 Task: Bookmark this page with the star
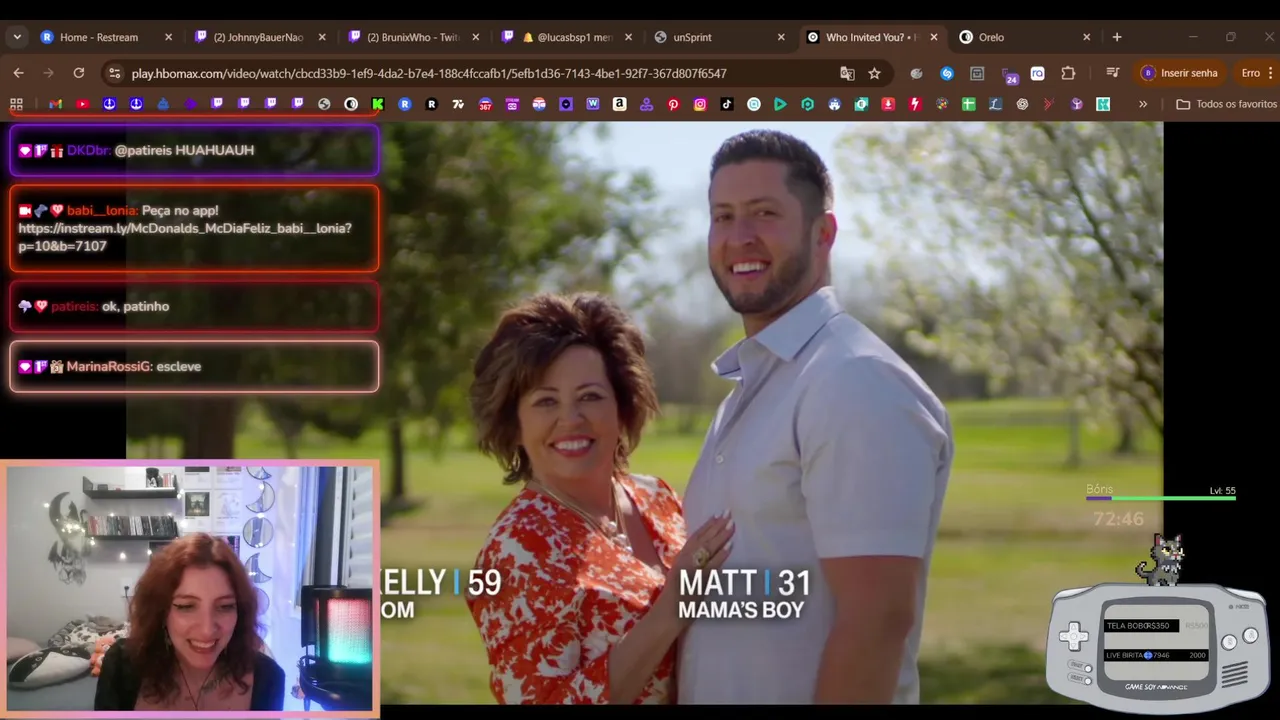coord(874,73)
